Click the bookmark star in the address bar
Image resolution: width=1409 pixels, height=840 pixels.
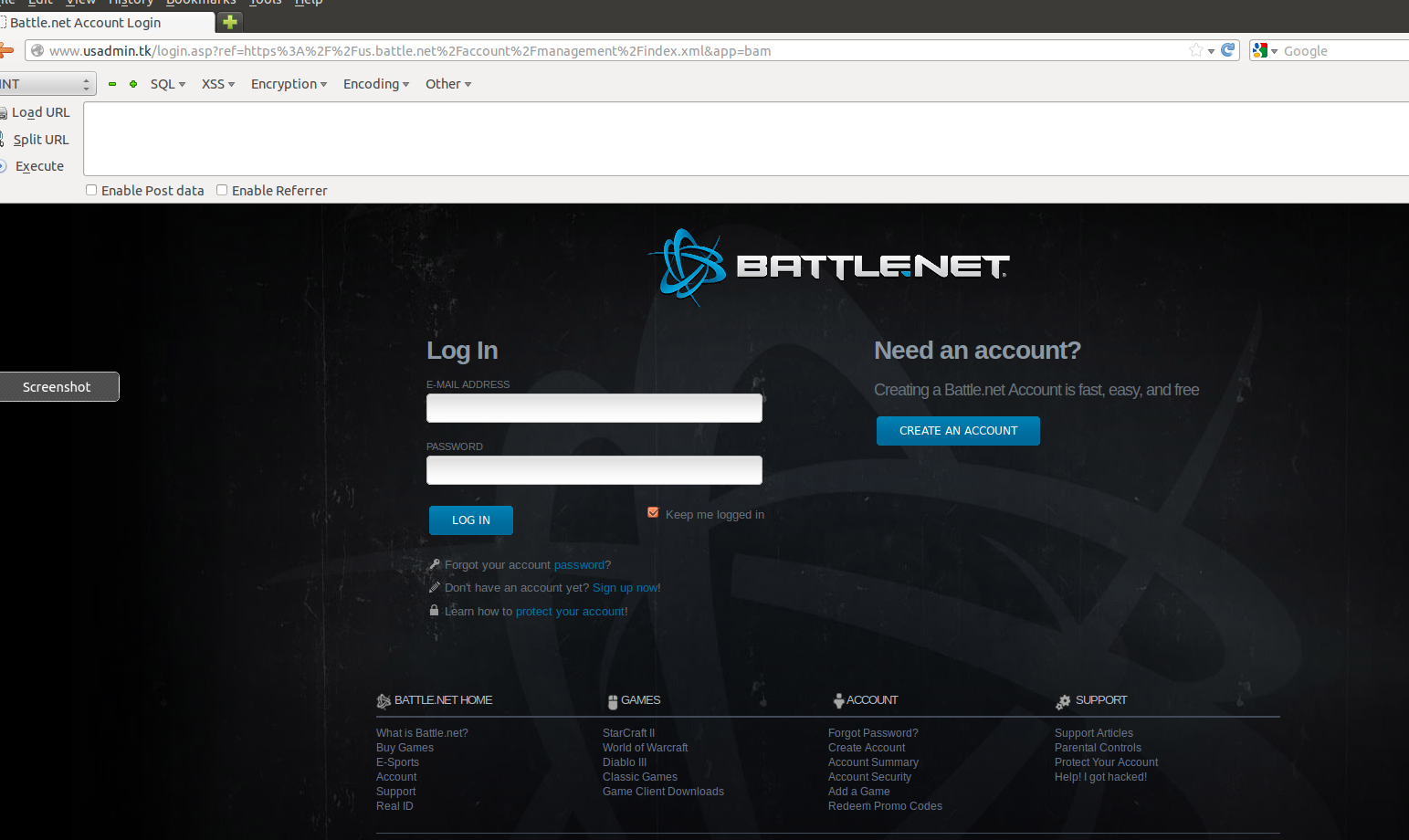1195,50
